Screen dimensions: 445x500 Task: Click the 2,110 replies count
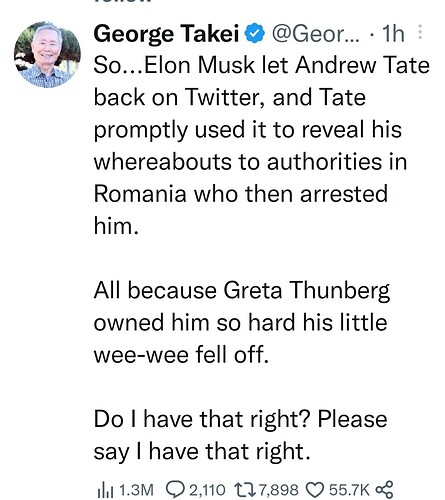point(207,490)
